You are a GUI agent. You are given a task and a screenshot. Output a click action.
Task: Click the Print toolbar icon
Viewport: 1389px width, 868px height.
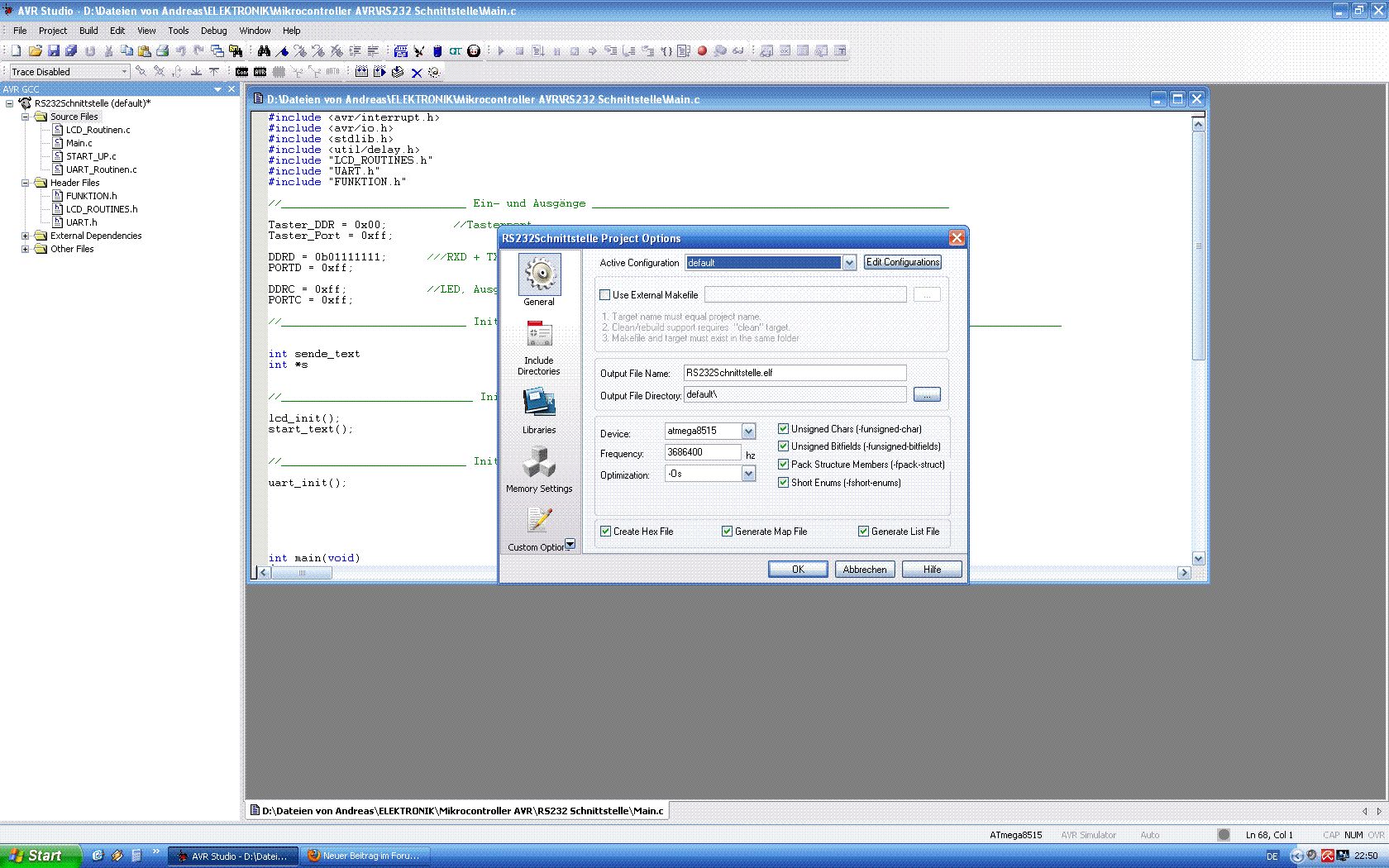163,51
